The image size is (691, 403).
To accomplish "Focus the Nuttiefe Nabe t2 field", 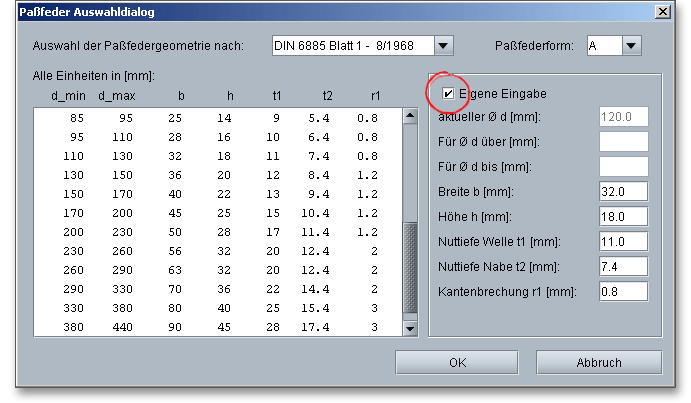I will coord(623,266).
